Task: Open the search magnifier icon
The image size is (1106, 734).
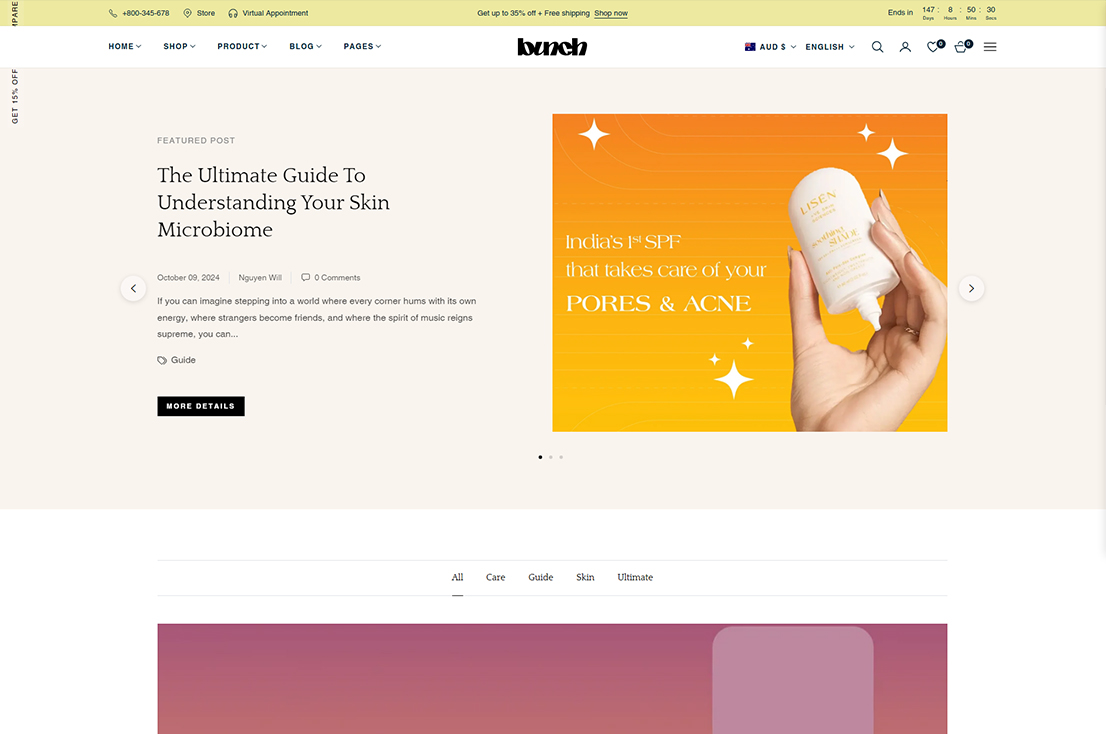Action: 877,47
